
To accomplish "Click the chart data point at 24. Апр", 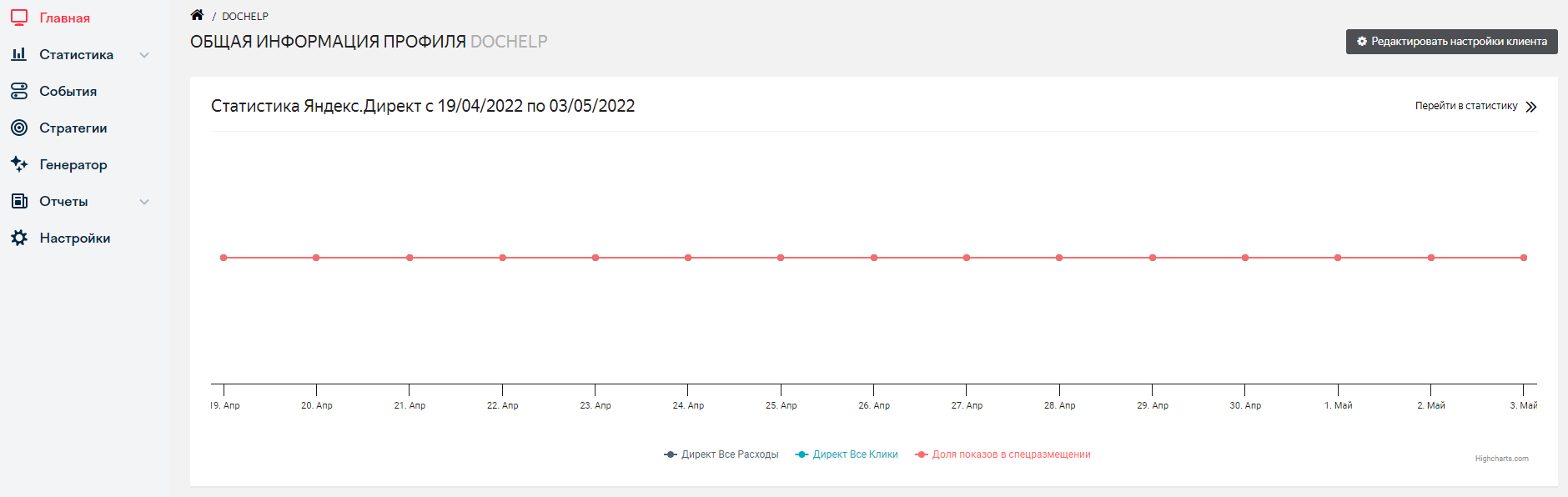I will click(x=688, y=258).
